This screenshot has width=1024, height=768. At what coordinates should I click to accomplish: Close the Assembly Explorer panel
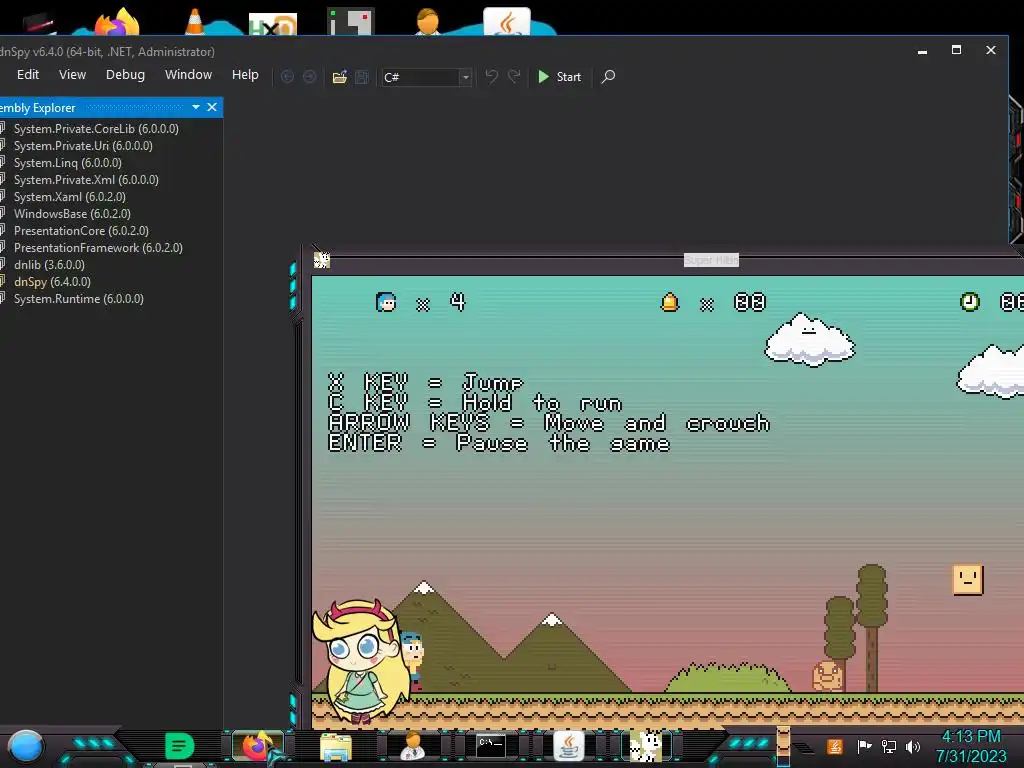tap(212, 107)
